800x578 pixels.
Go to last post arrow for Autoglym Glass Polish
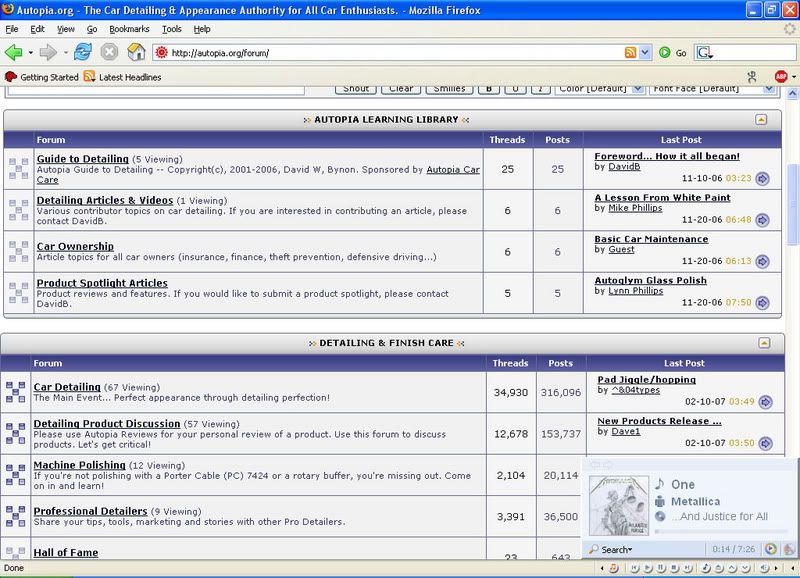pyautogui.click(x=762, y=303)
